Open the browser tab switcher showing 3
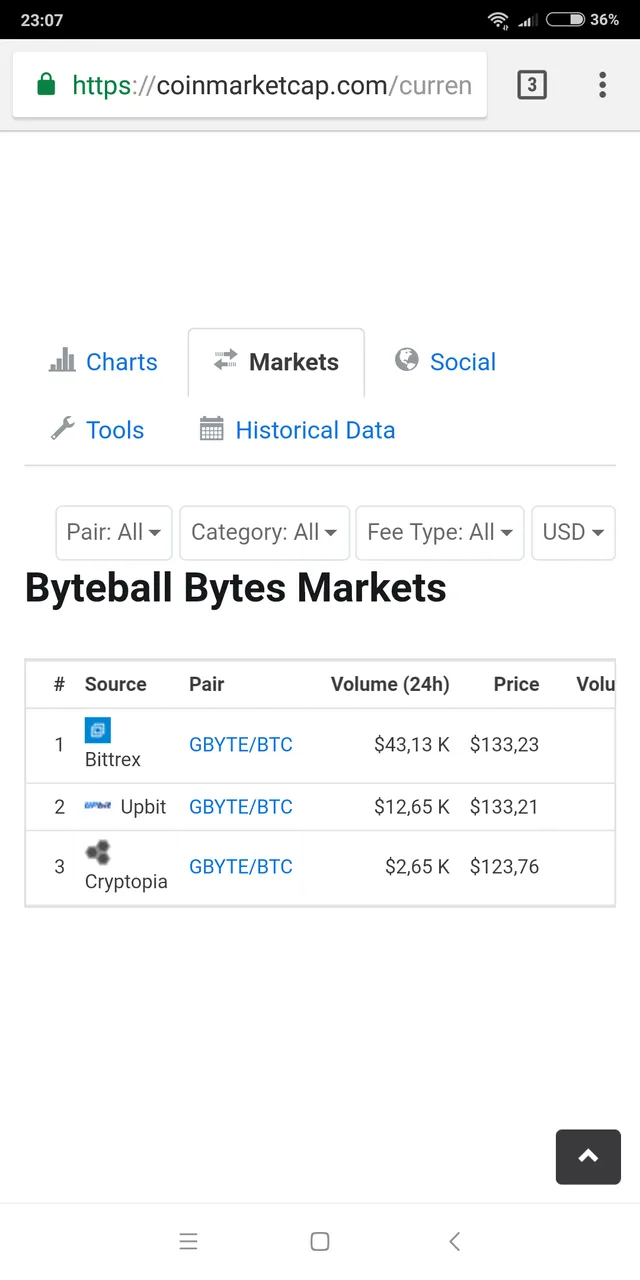This screenshot has height=1280, width=640. pos(532,85)
